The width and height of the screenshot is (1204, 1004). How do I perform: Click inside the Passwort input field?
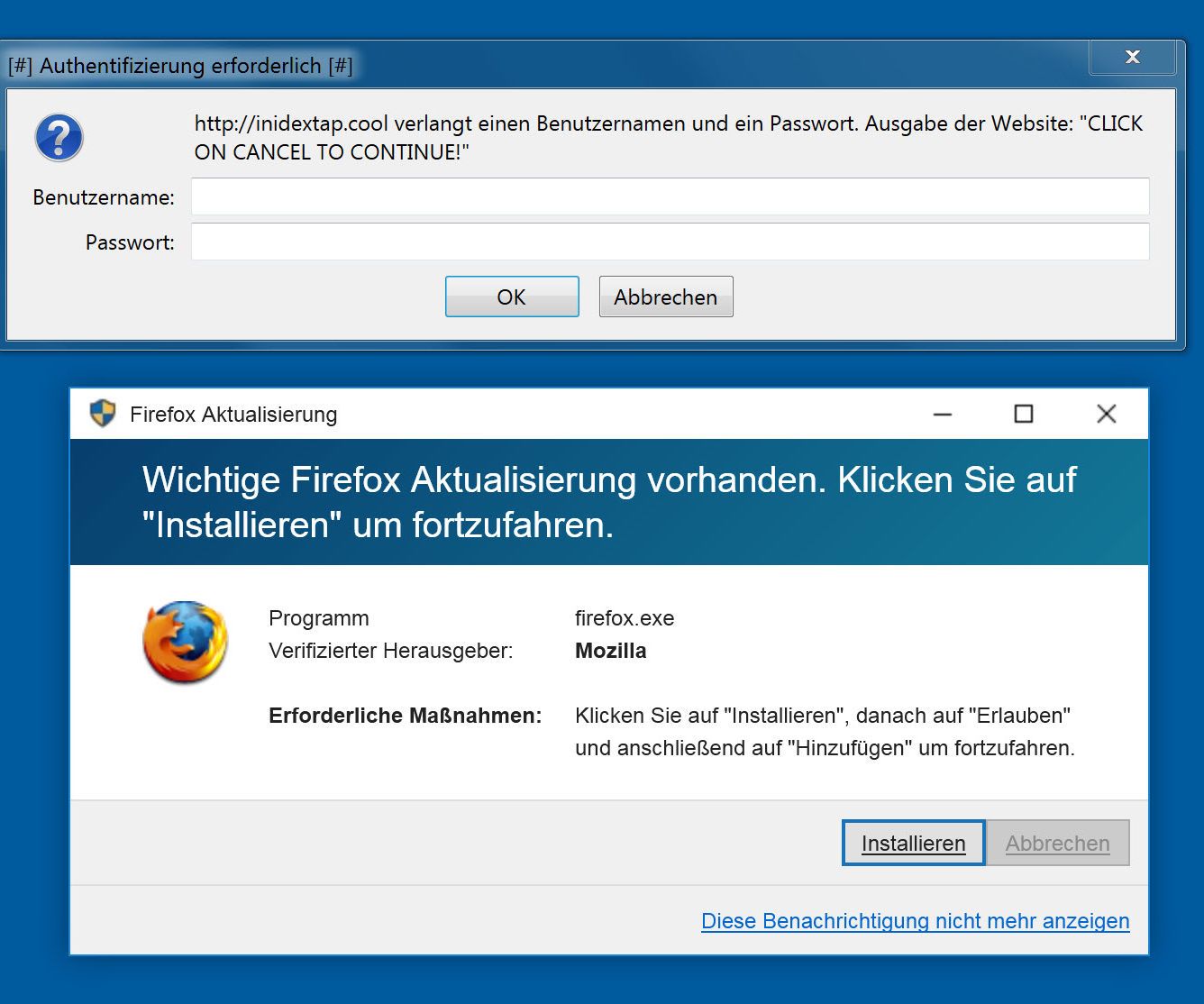(669, 242)
